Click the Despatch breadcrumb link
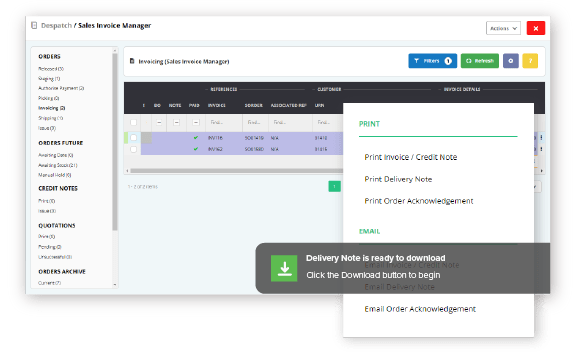 coord(56,26)
